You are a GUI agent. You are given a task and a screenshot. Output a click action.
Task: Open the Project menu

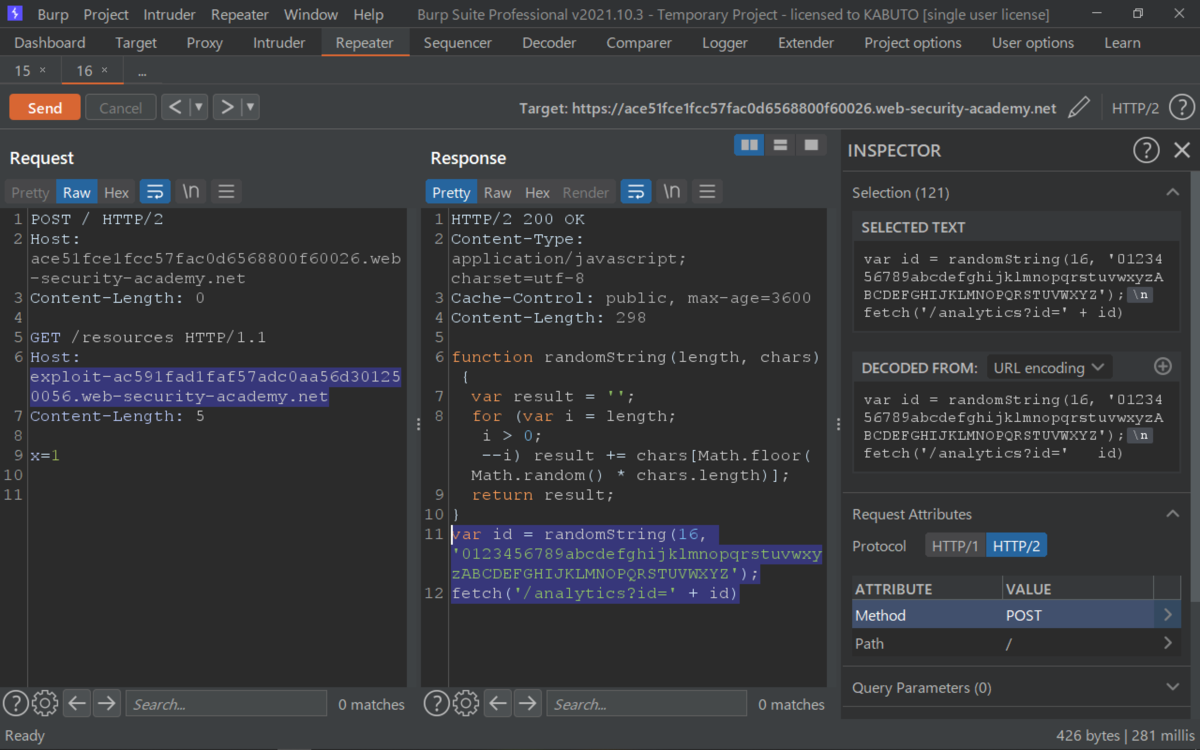[x=106, y=15]
